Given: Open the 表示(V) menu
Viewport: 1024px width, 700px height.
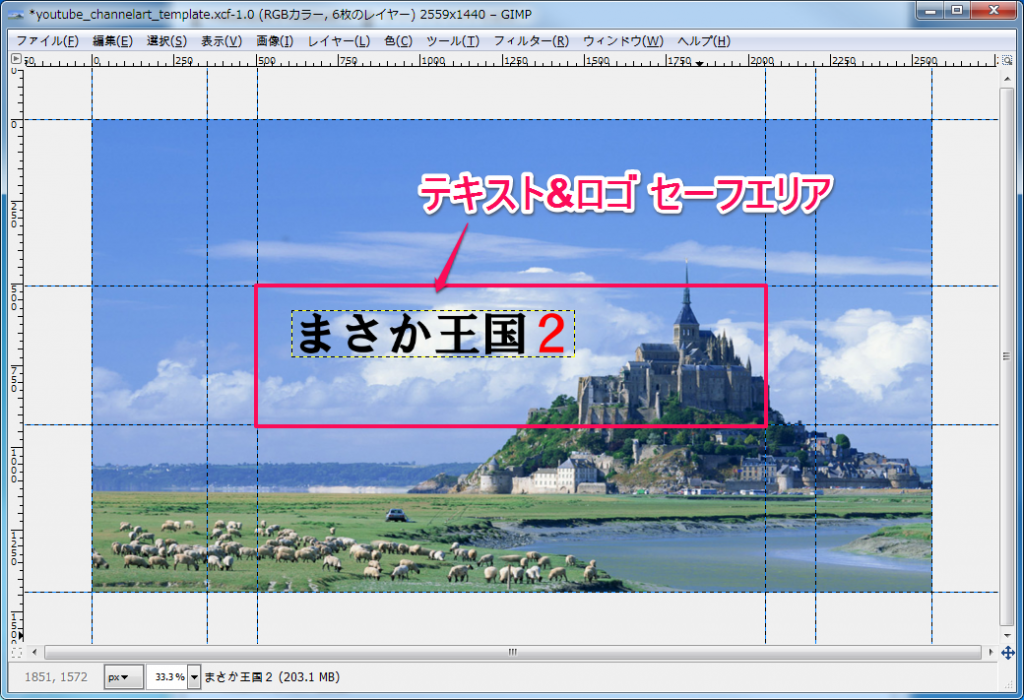Looking at the screenshot, I should pos(221,41).
